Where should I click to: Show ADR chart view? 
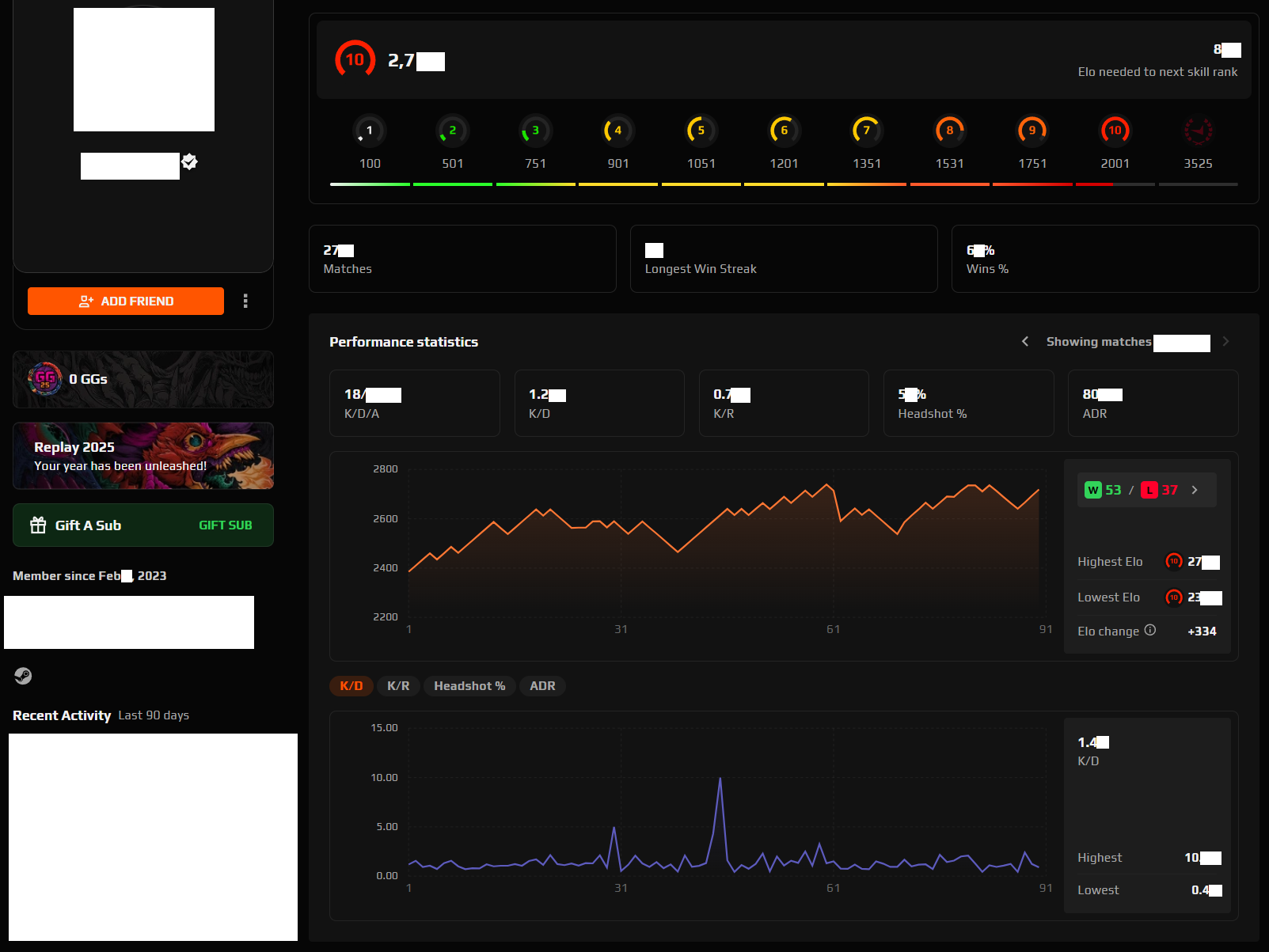542,686
